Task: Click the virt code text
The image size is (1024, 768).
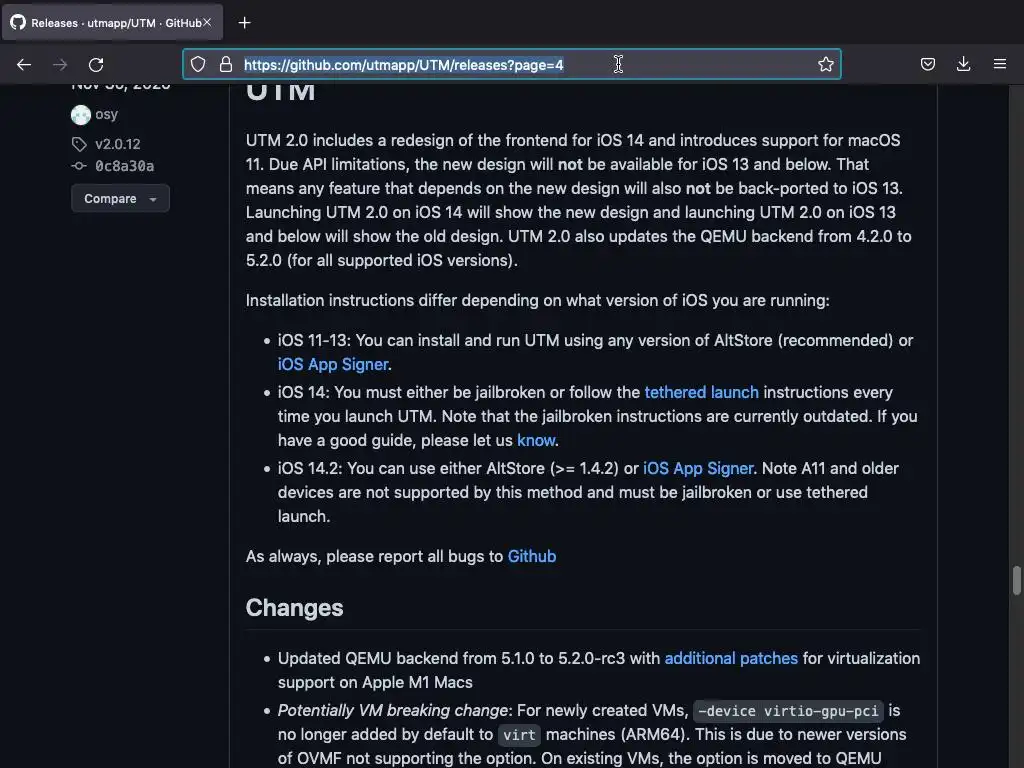Action: click(x=519, y=735)
